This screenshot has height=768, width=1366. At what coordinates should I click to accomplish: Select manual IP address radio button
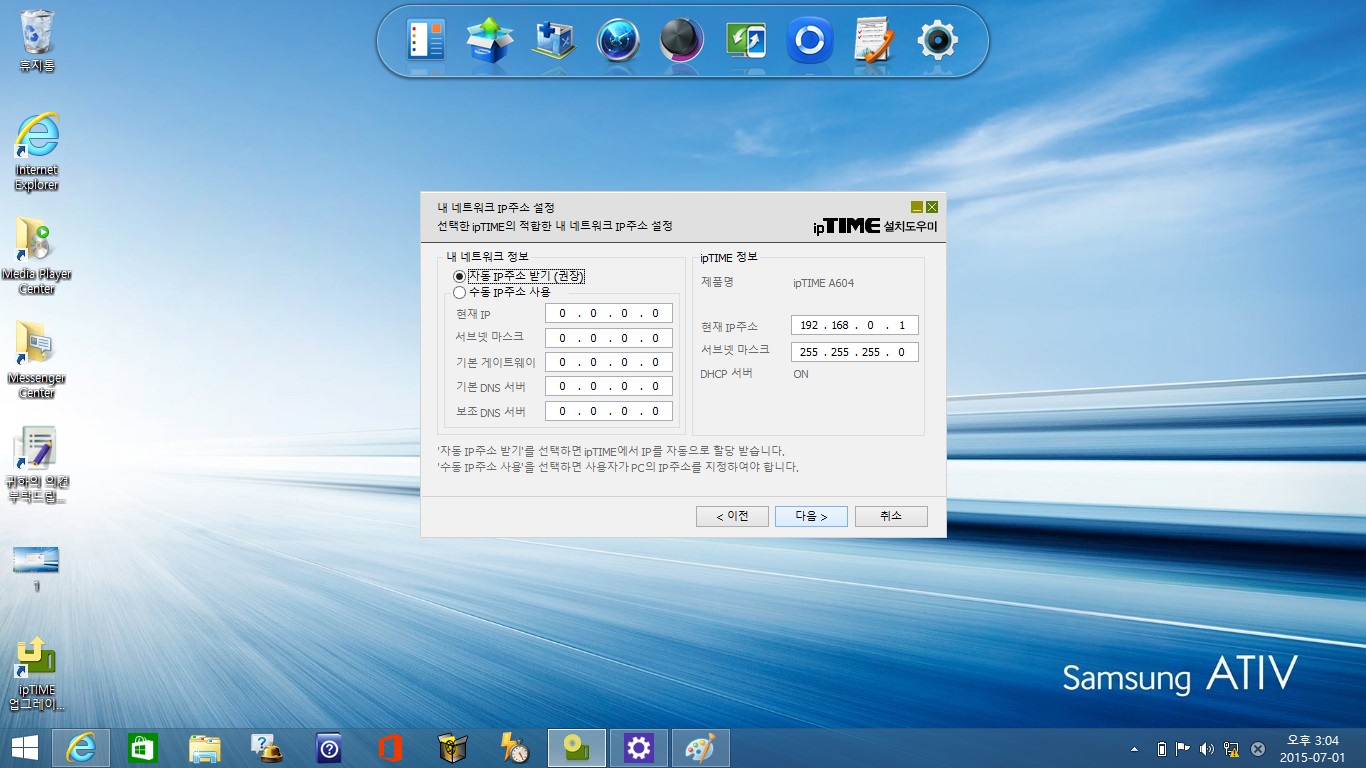(459, 293)
